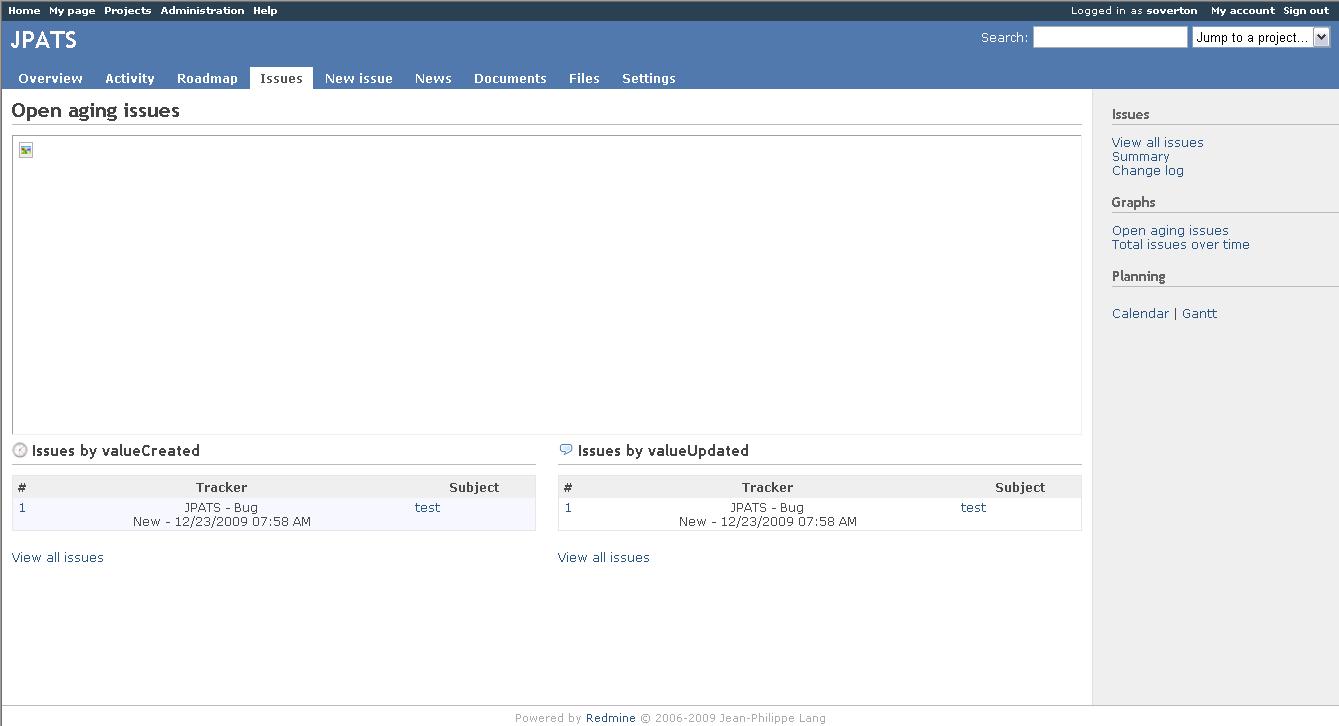This screenshot has height=726, width=1339.
Task: Open the Summary sidebar link
Action: 1140,156
